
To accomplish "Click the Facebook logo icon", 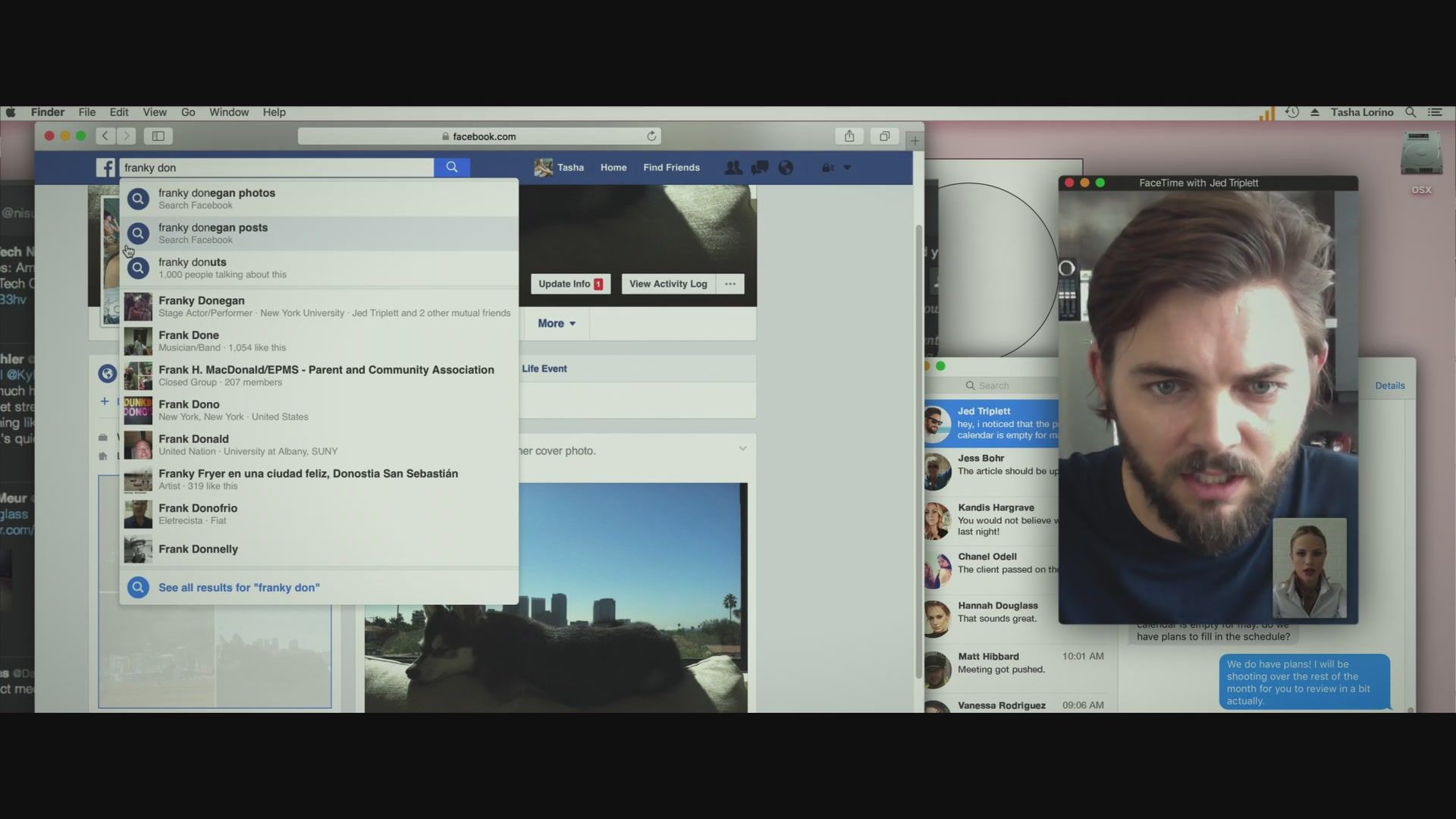I will (x=105, y=168).
